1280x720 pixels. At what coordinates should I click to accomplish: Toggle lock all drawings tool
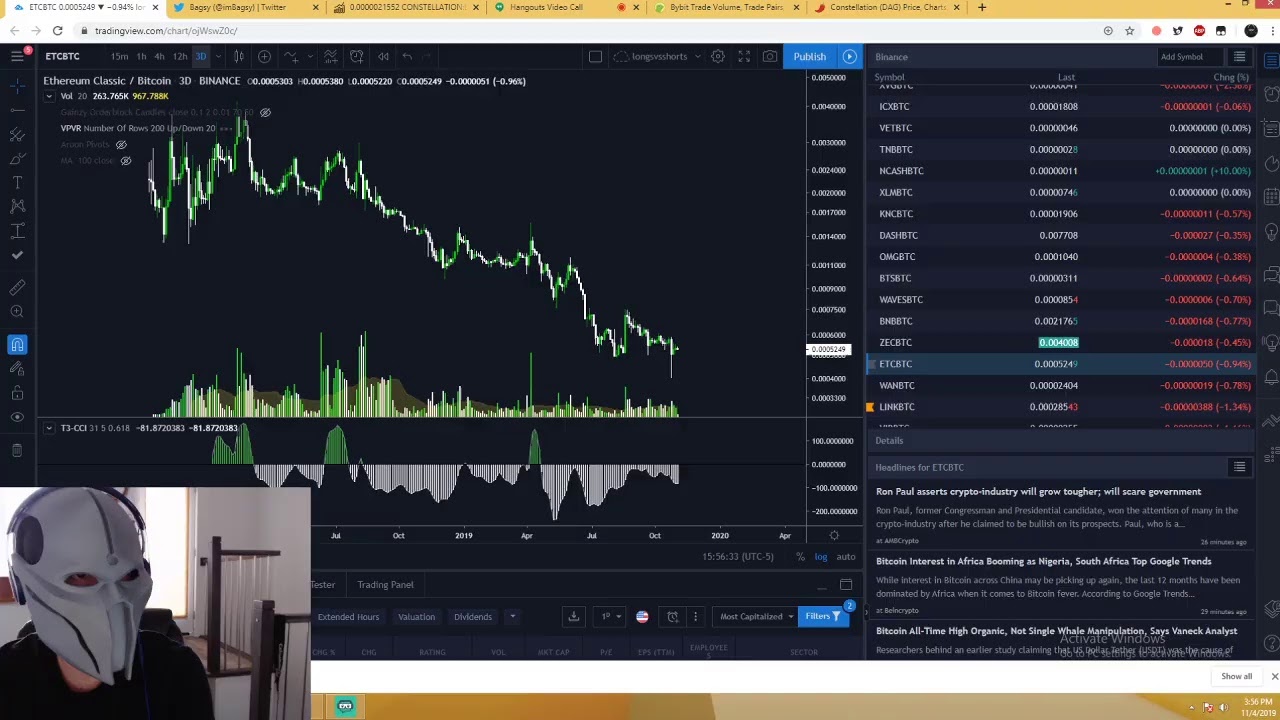[x=17, y=393]
